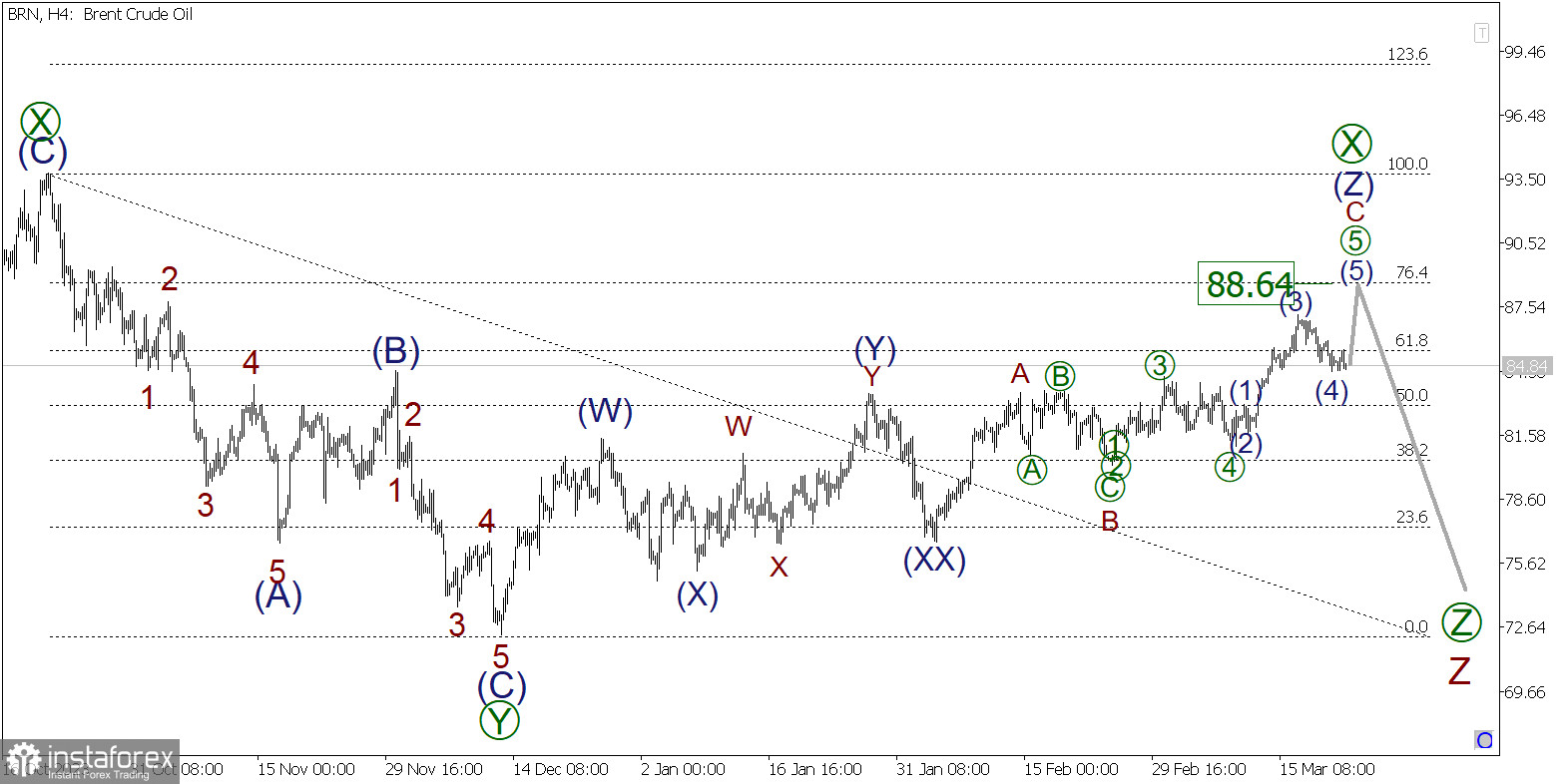Click the 29 Nov 16:00 date label
The image size is (1568, 784).
click(433, 770)
